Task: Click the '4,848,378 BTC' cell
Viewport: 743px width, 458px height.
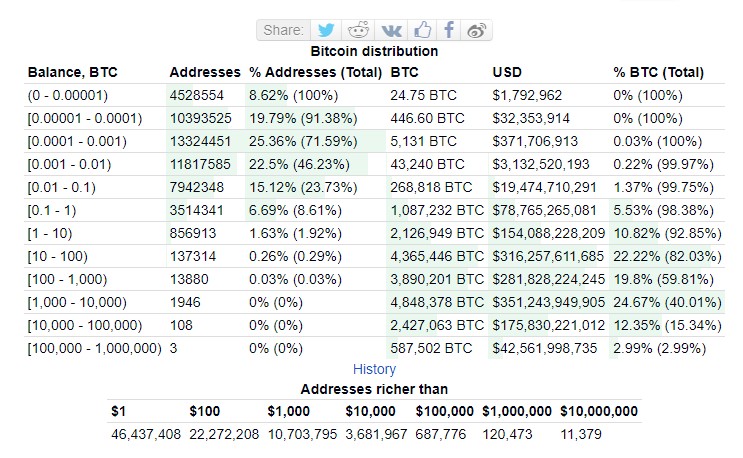Action: (437, 302)
